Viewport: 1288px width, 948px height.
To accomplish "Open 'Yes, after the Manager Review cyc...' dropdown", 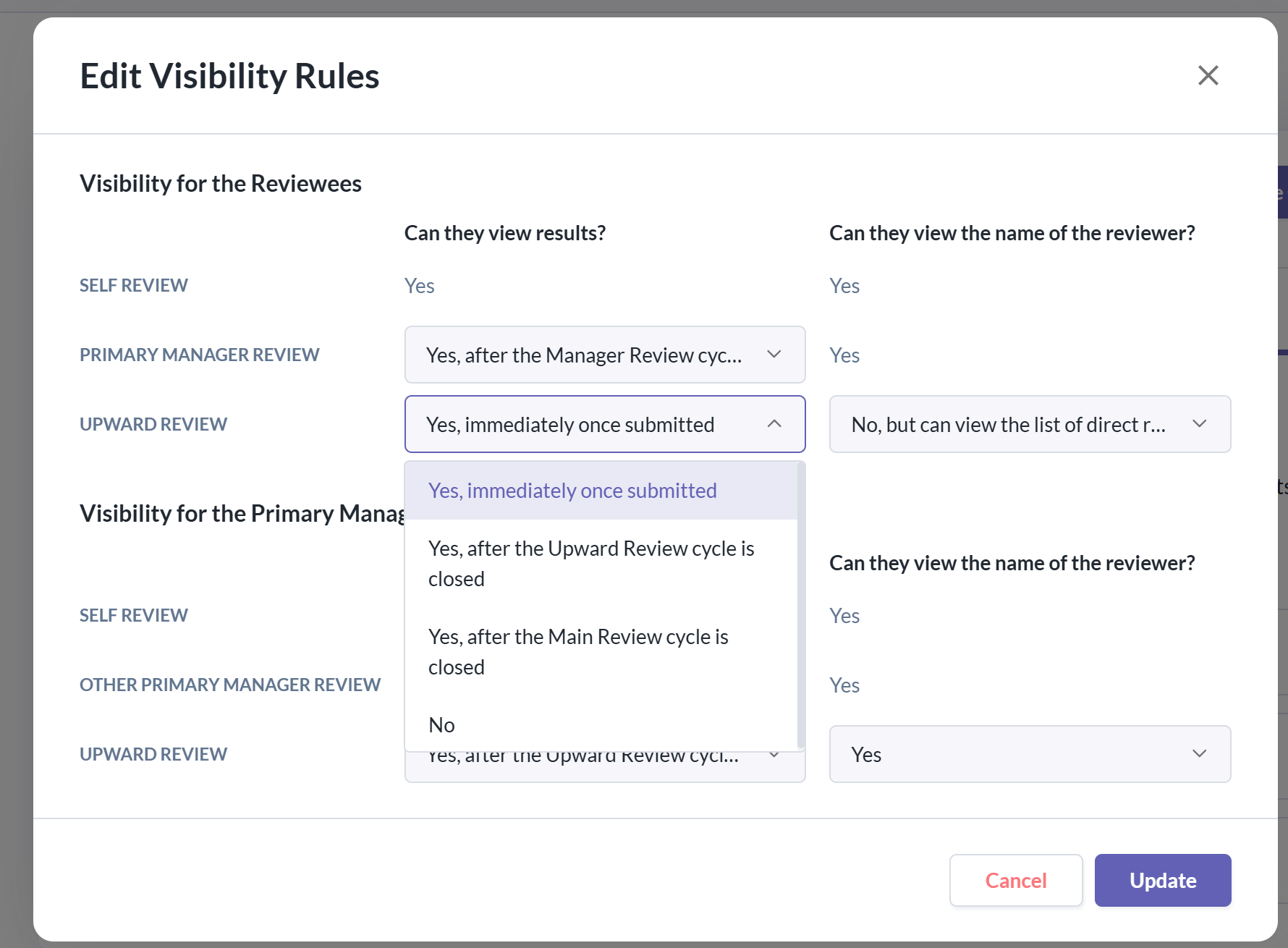I will pyautogui.click(x=583, y=355).
